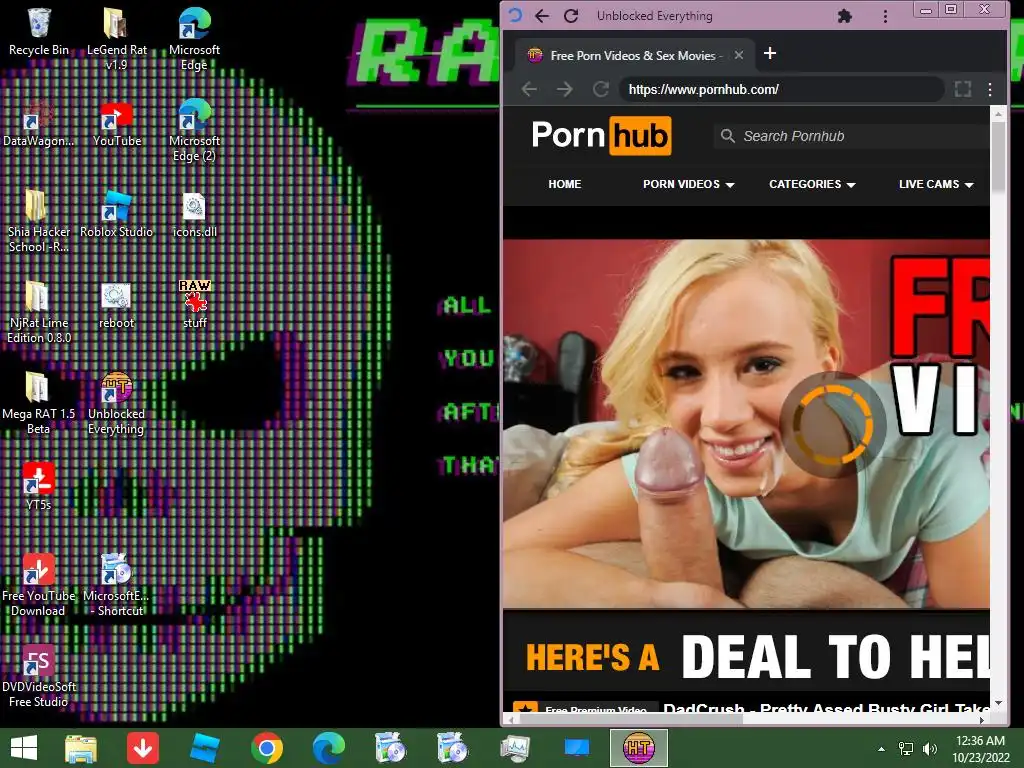Select the Microsoft Edge desktop shortcut
The width and height of the screenshot is (1024, 768).
pos(194,38)
